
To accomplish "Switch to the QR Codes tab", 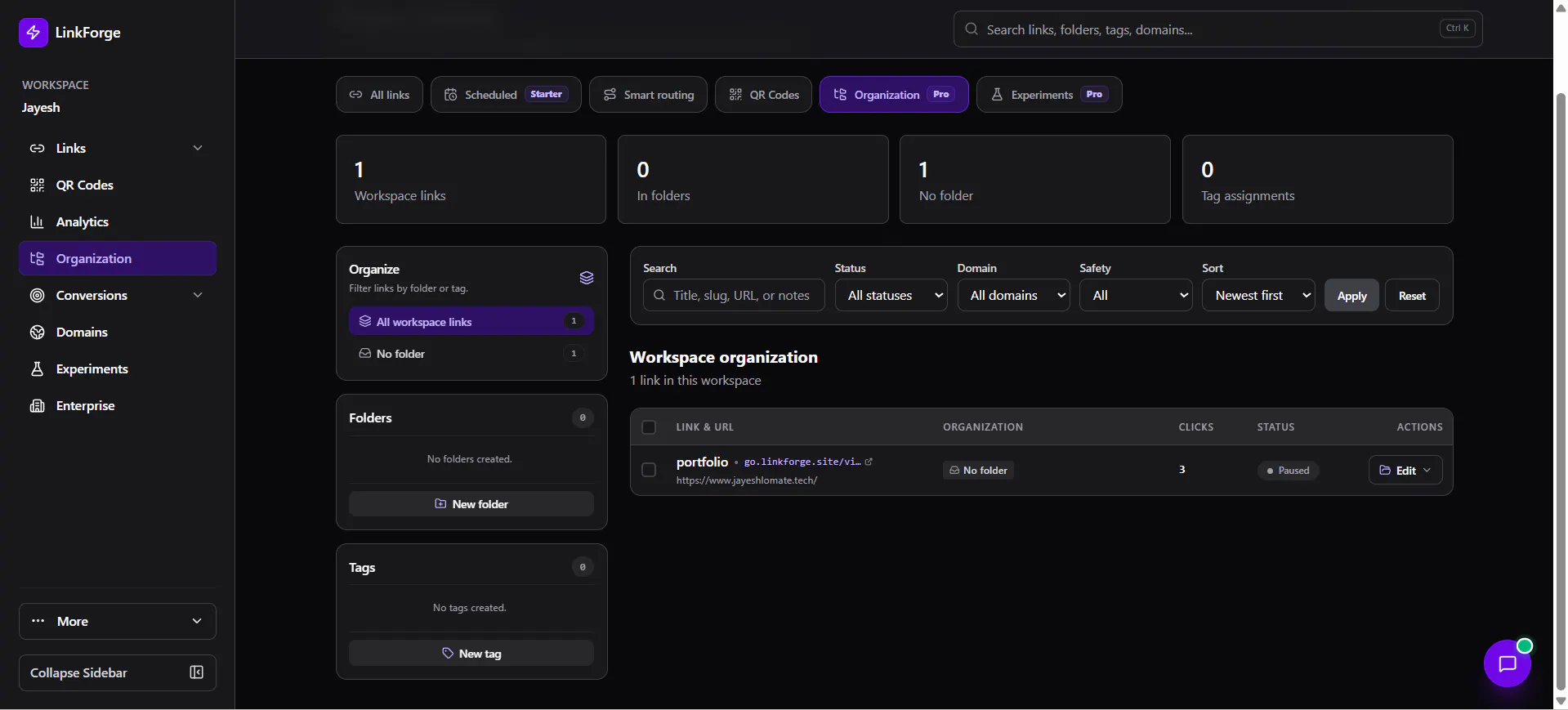I will 763,95.
